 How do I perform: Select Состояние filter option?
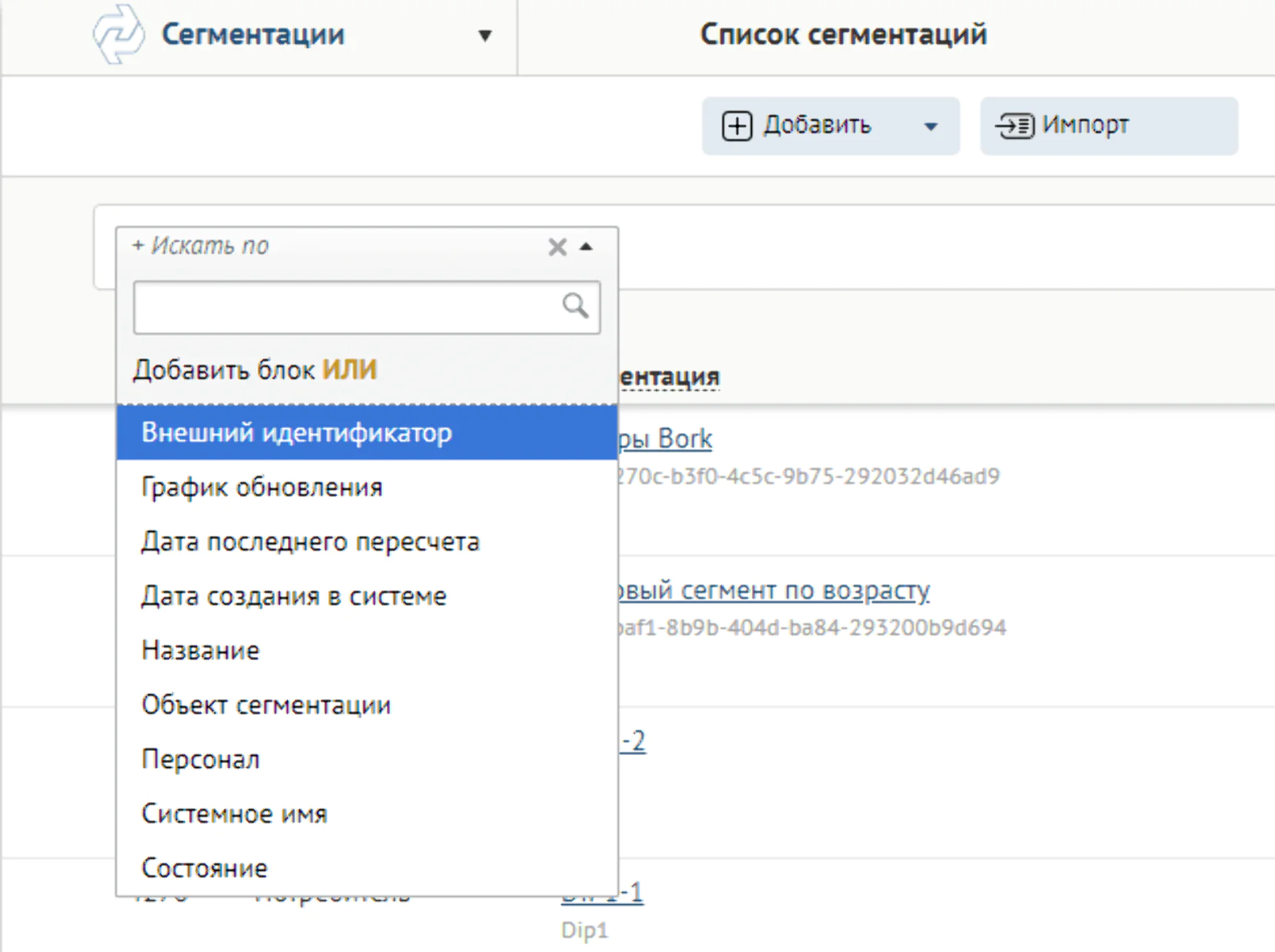coord(367,867)
